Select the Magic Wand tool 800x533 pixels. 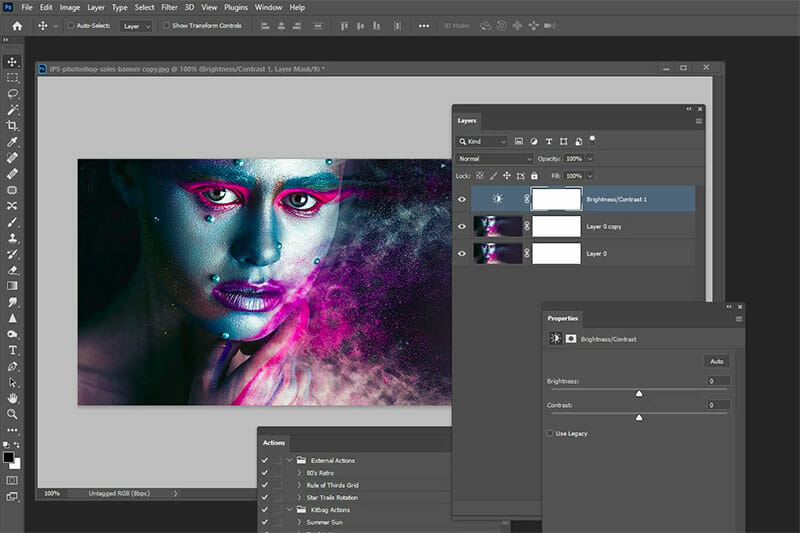(x=13, y=109)
